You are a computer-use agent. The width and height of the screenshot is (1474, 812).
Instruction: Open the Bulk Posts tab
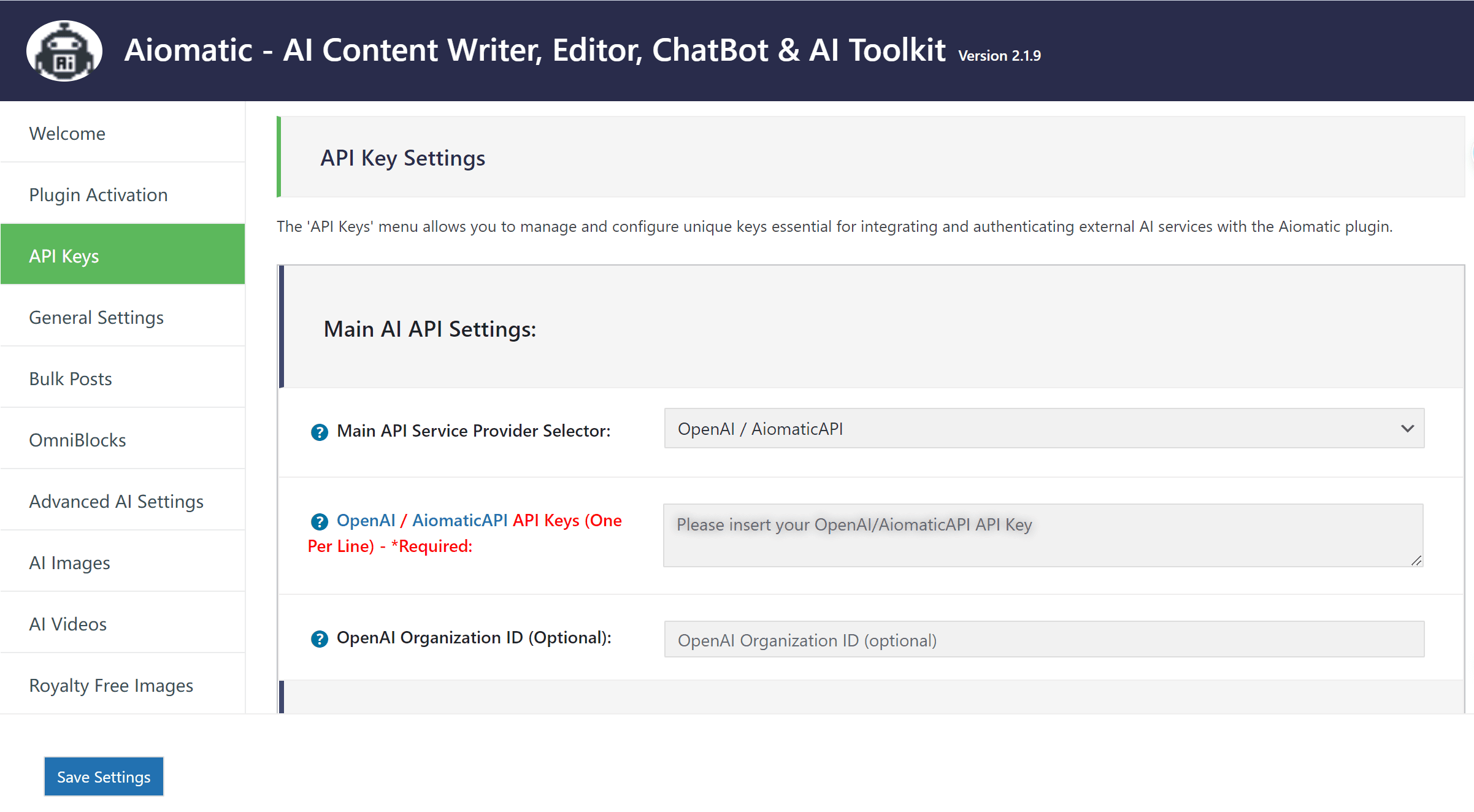[123, 378]
